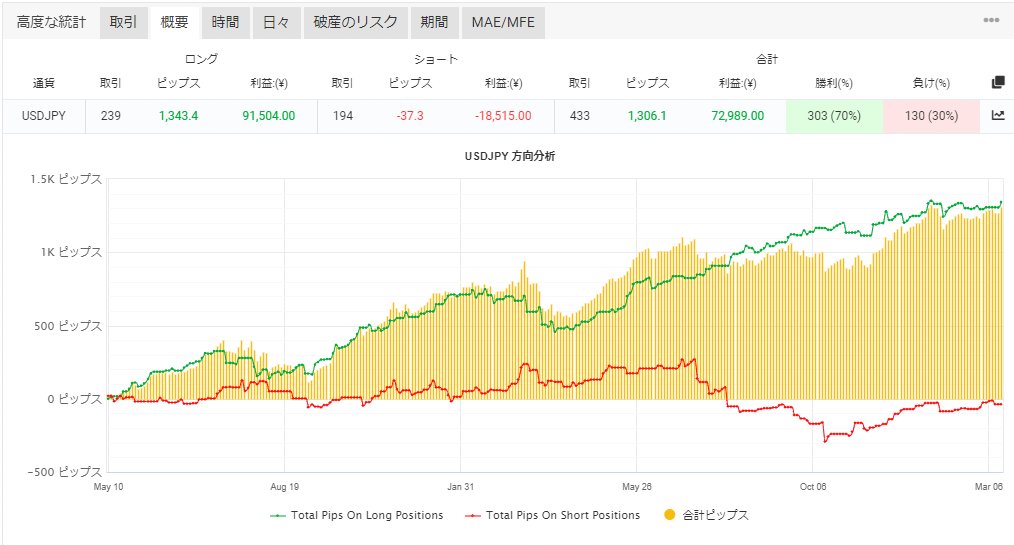This screenshot has width=1014, height=545.
Task: Click the Oct 06 x-axis label
Action: pos(813,487)
